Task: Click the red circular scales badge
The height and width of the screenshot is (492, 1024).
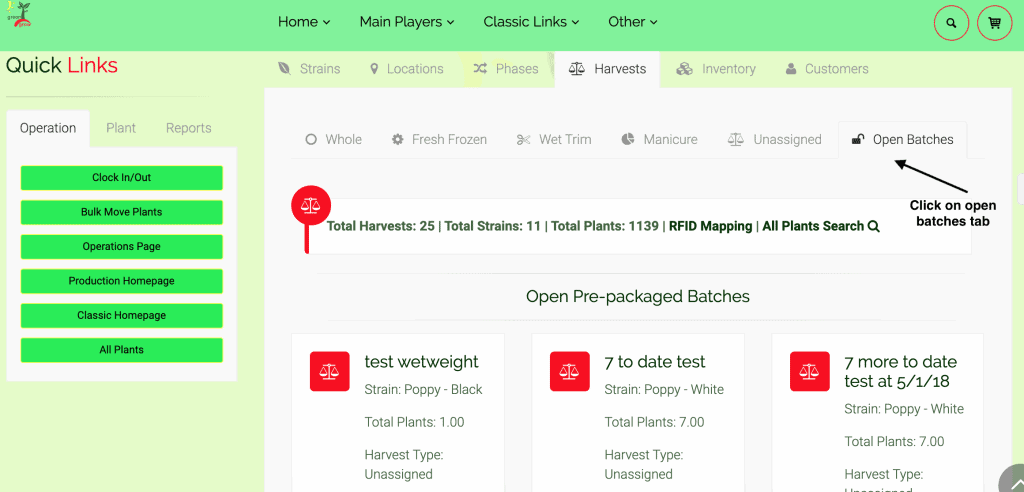Action: click(x=311, y=205)
